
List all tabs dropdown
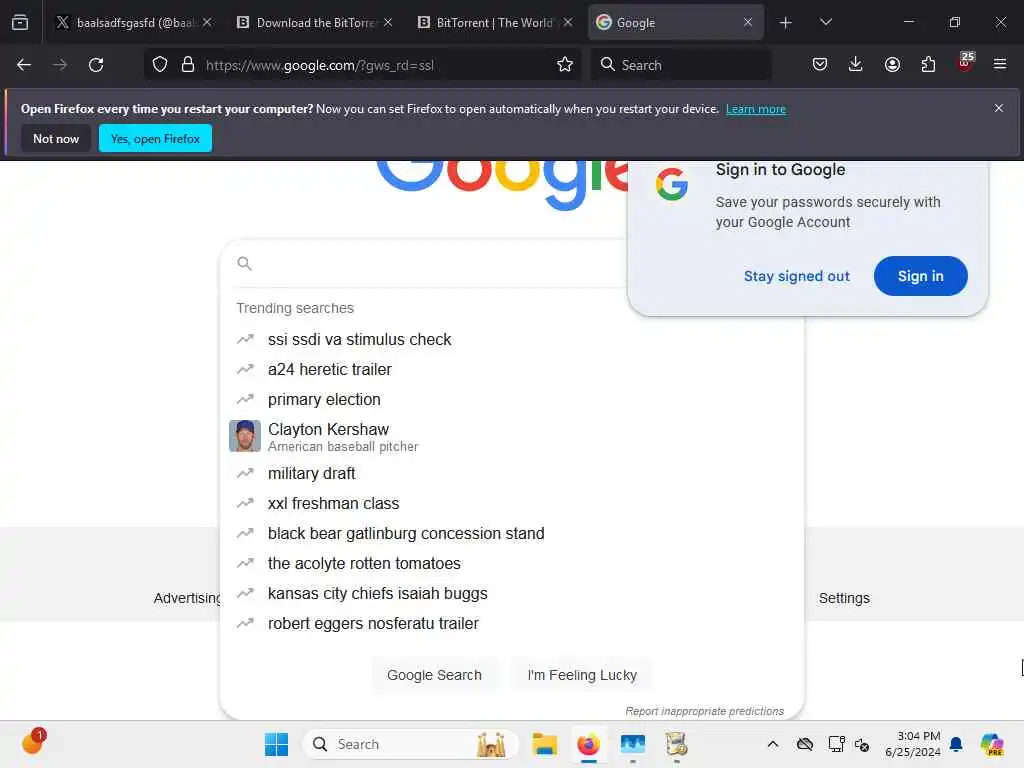click(826, 23)
